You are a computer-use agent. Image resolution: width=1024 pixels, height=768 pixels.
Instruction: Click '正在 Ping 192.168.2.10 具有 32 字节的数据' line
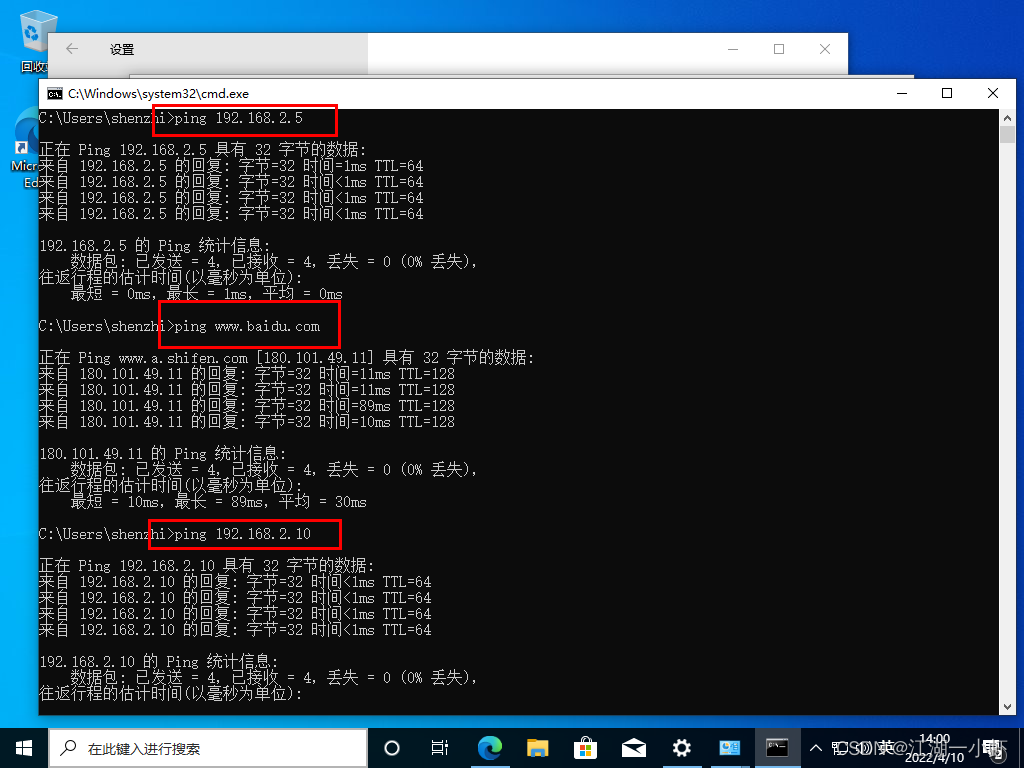click(x=206, y=566)
